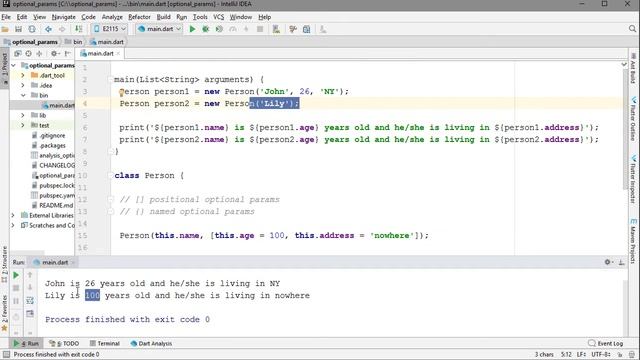The width and height of the screenshot is (640, 360).
Task: Open the VCS menu
Action: tap(218, 17)
